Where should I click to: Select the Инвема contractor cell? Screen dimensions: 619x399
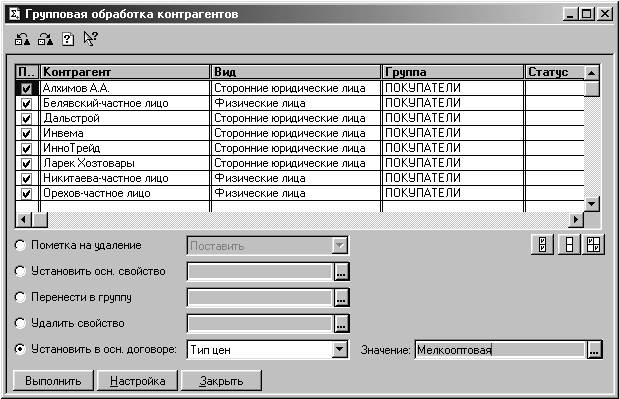(125, 133)
